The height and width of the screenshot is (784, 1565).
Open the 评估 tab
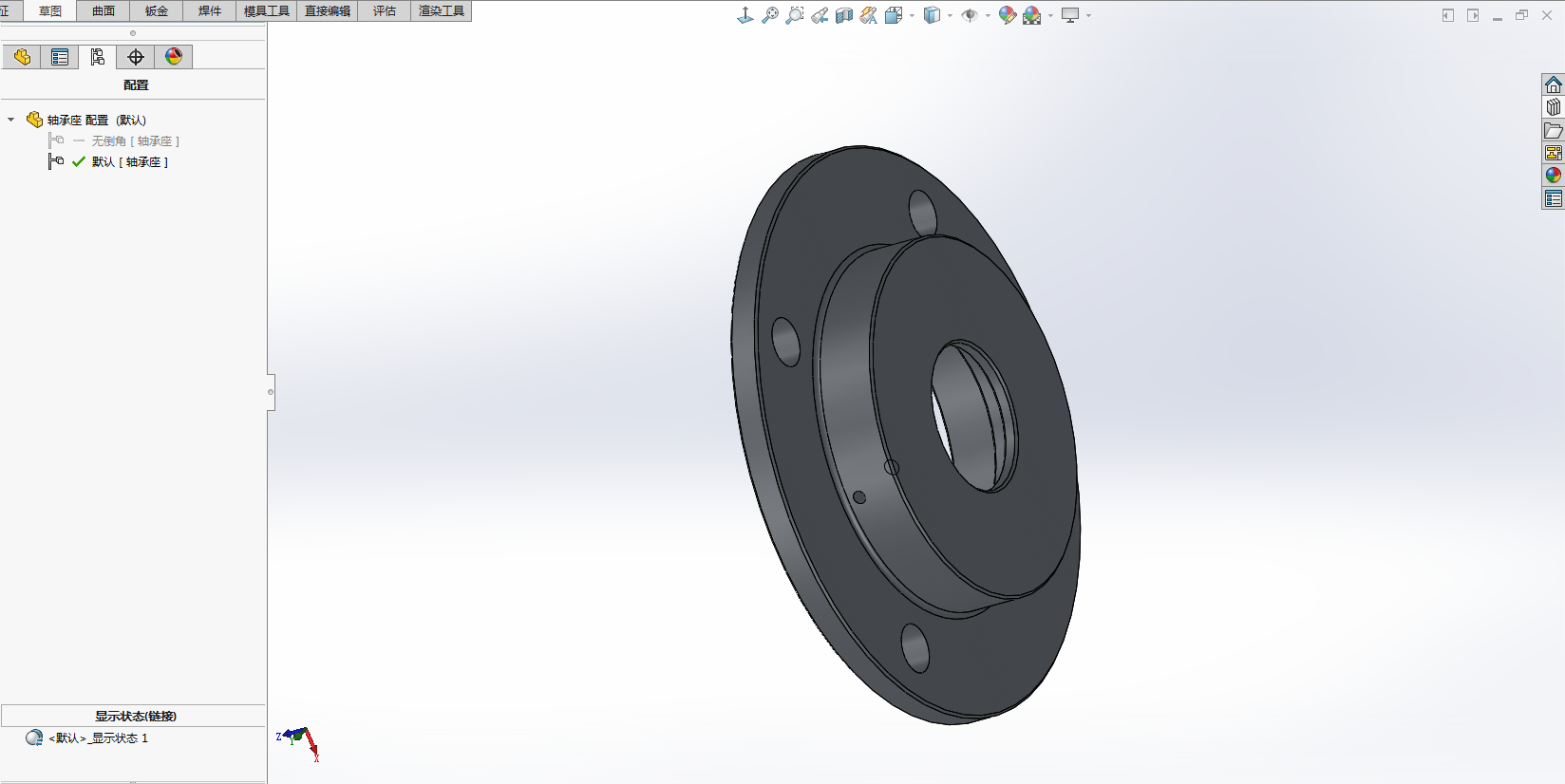385,11
